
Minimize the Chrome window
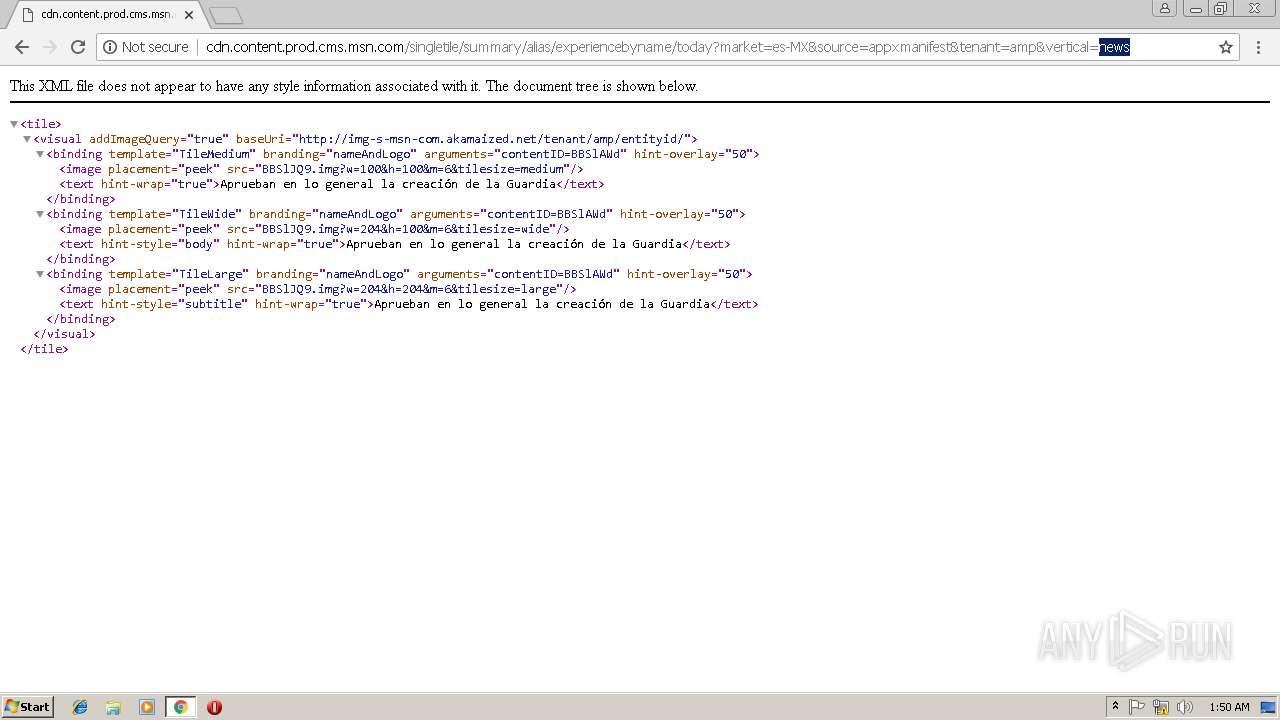point(1196,8)
